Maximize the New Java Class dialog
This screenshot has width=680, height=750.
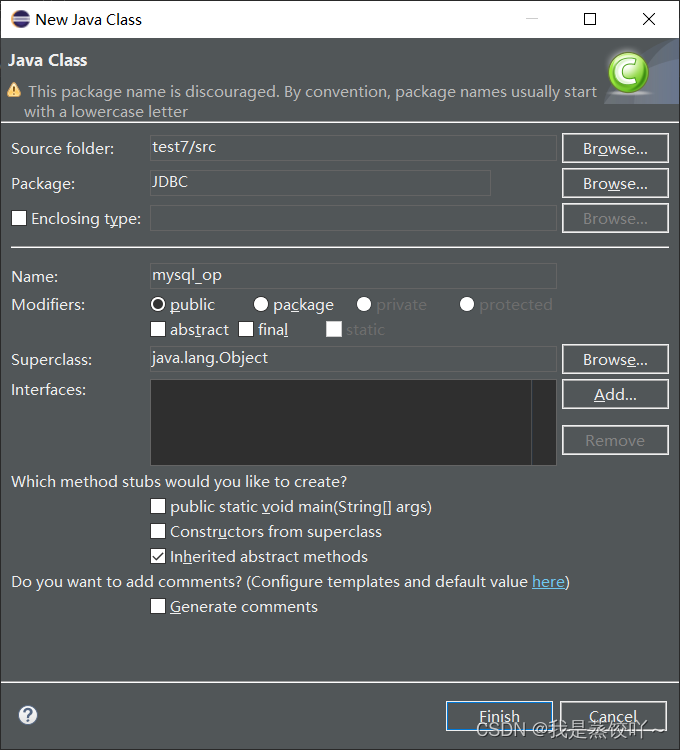[x=590, y=19]
